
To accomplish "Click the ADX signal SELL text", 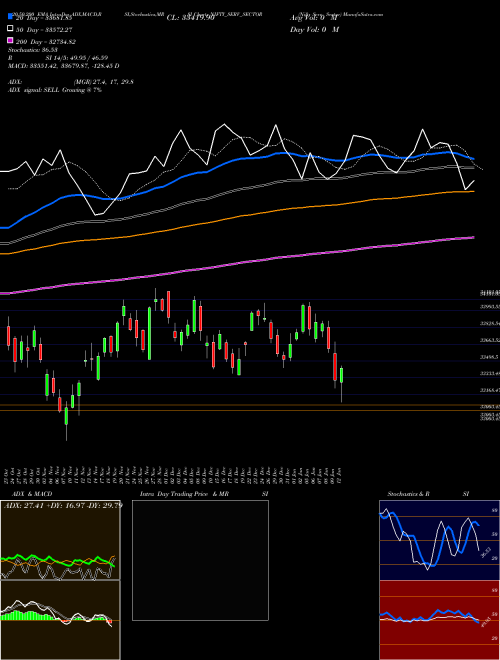I will click(x=55, y=90).
